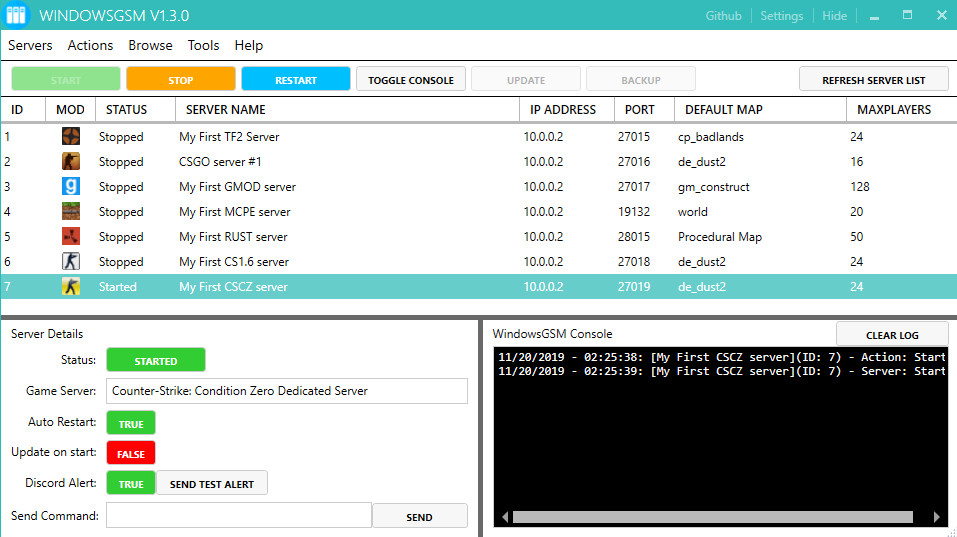Viewport: 957px width, 537px height.
Task: Toggle the Auto Restart TRUE switch
Action: (x=131, y=423)
